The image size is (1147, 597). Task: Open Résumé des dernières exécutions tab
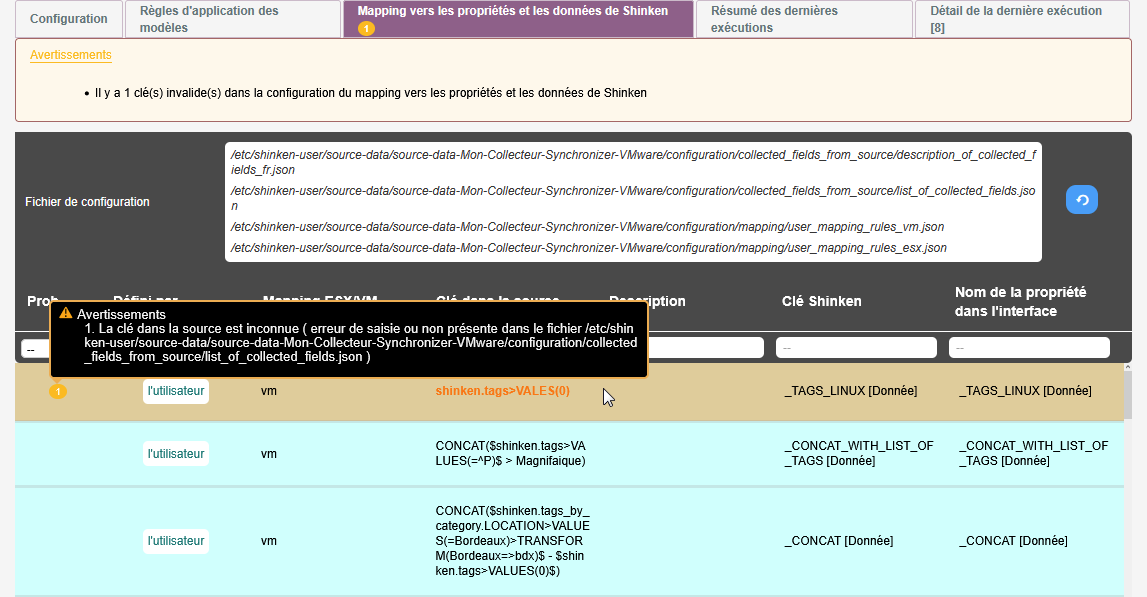click(x=804, y=19)
